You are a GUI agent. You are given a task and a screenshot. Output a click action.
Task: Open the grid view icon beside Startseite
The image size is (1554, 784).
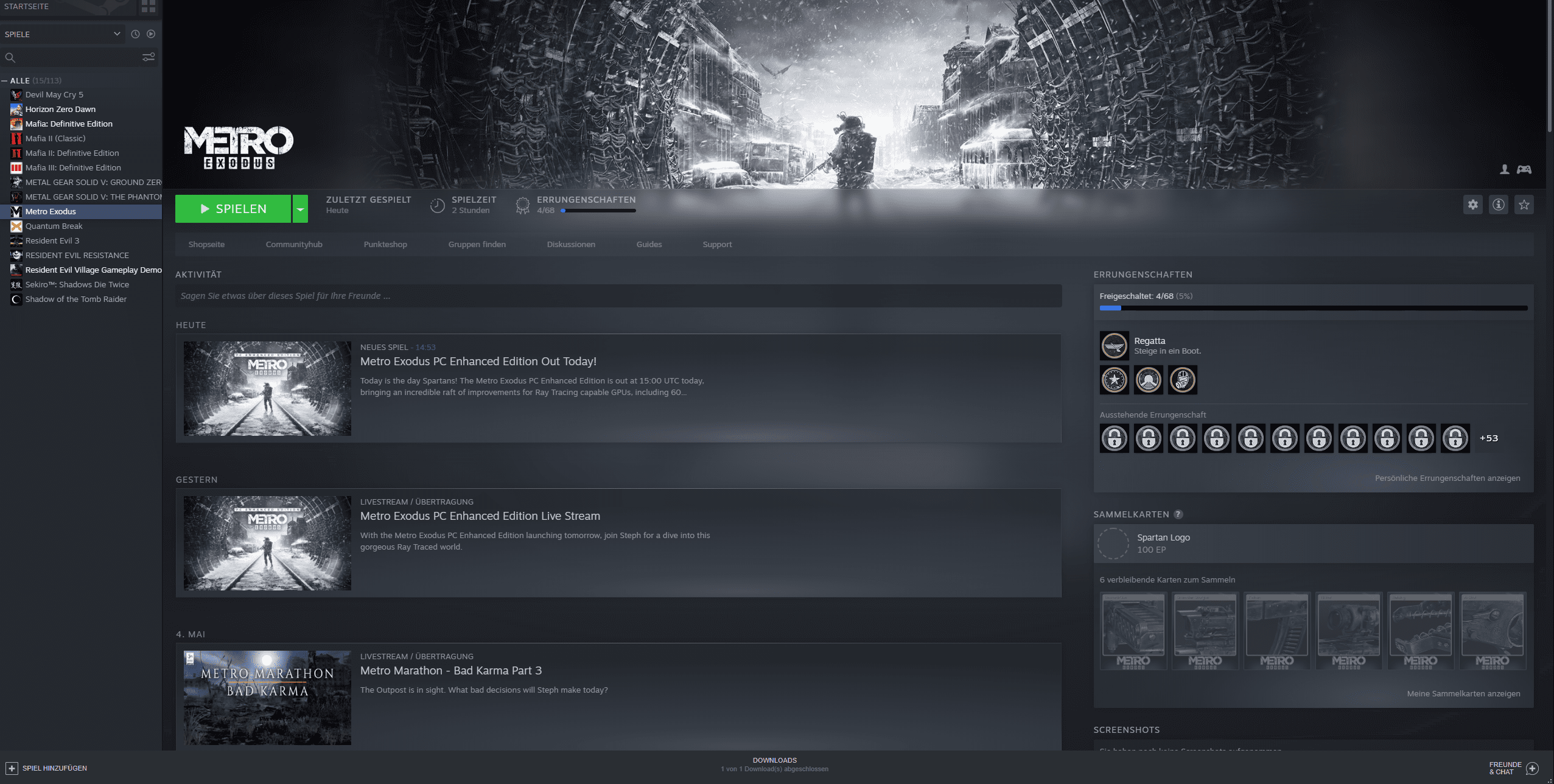[148, 6]
